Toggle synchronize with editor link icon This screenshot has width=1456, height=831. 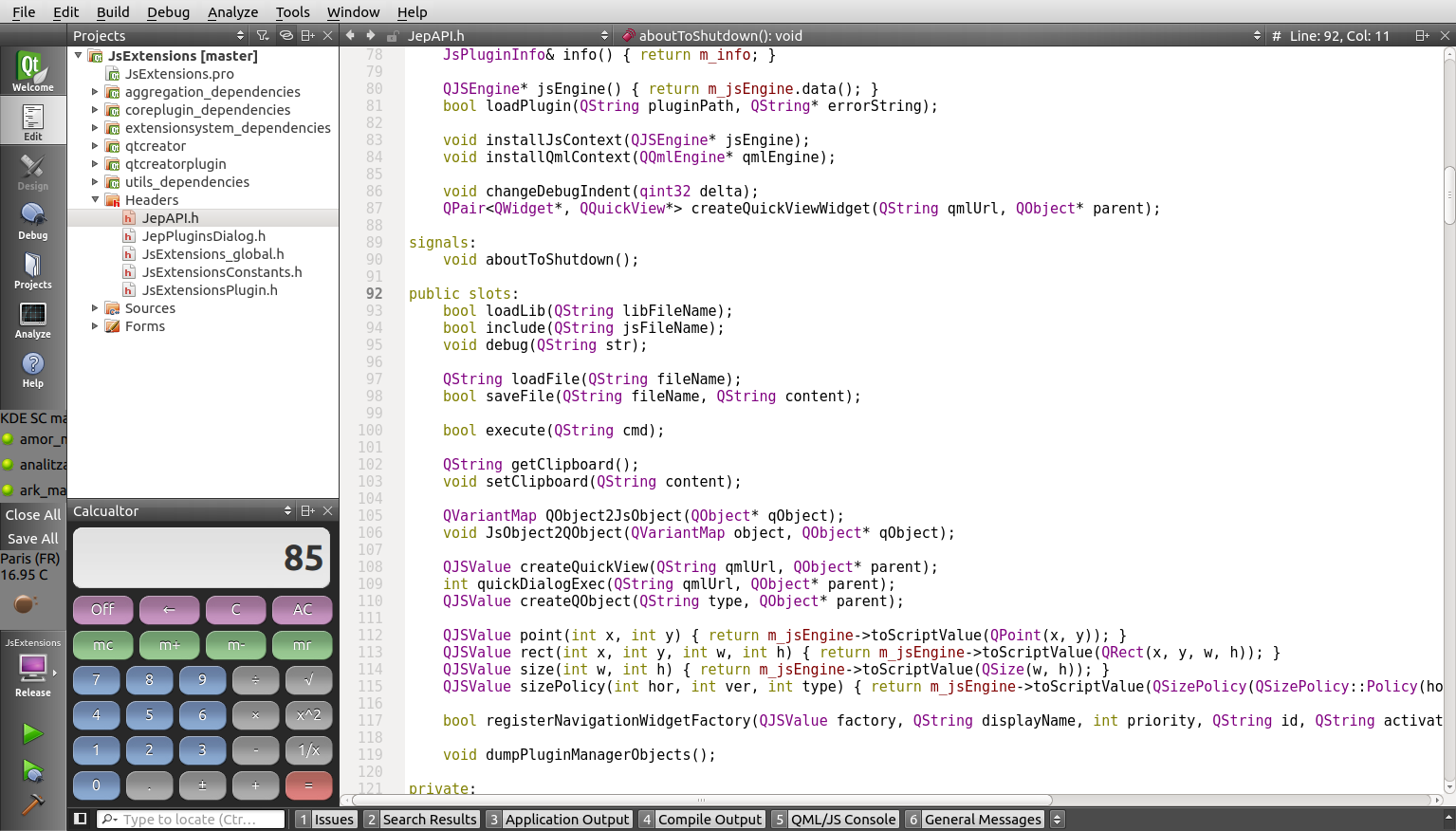click(286, 35)
